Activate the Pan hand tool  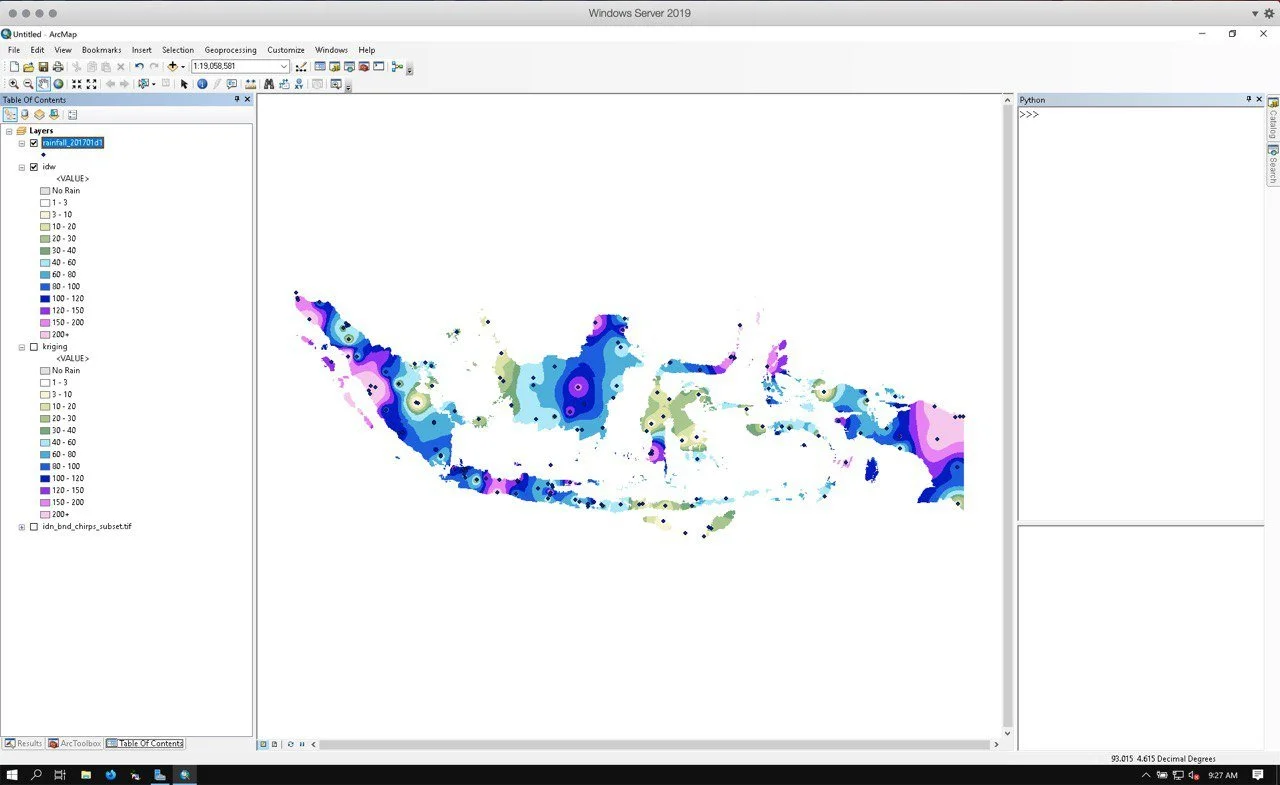(43, 84)
